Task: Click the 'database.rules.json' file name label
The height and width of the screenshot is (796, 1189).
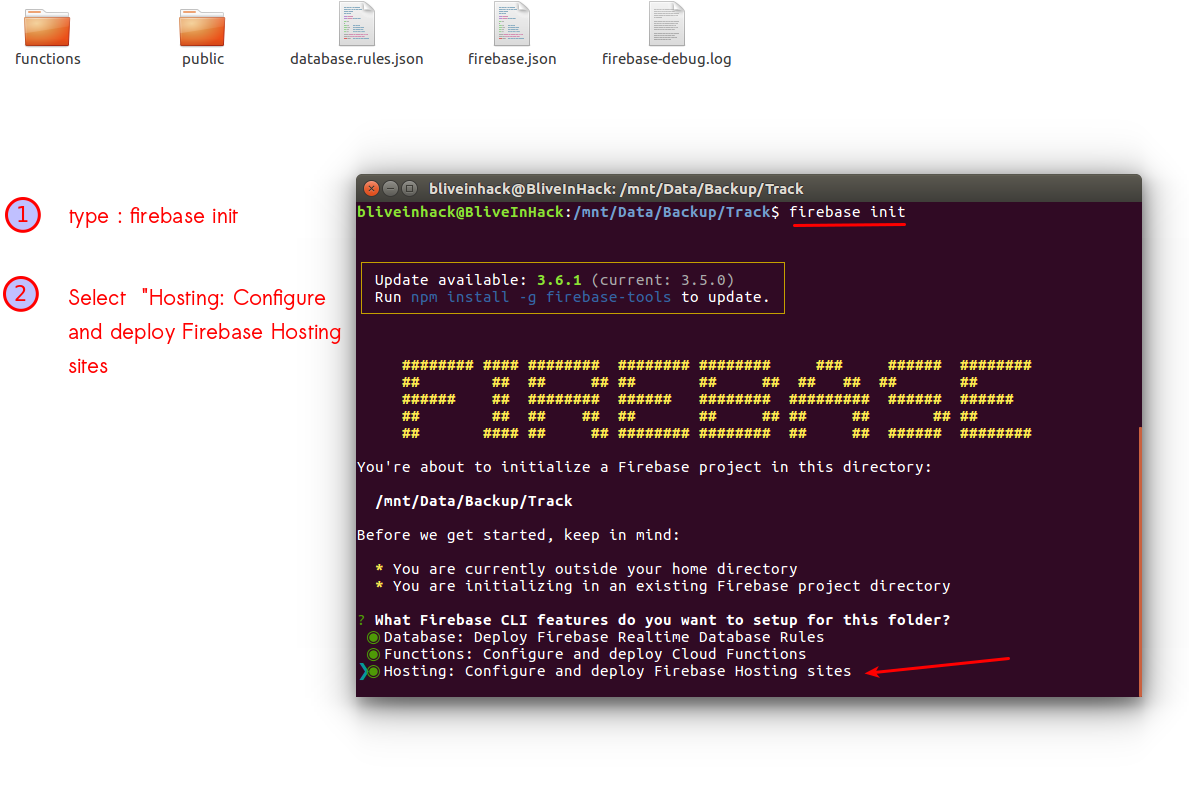Action: pyautogui.click(x=356, y=59)
